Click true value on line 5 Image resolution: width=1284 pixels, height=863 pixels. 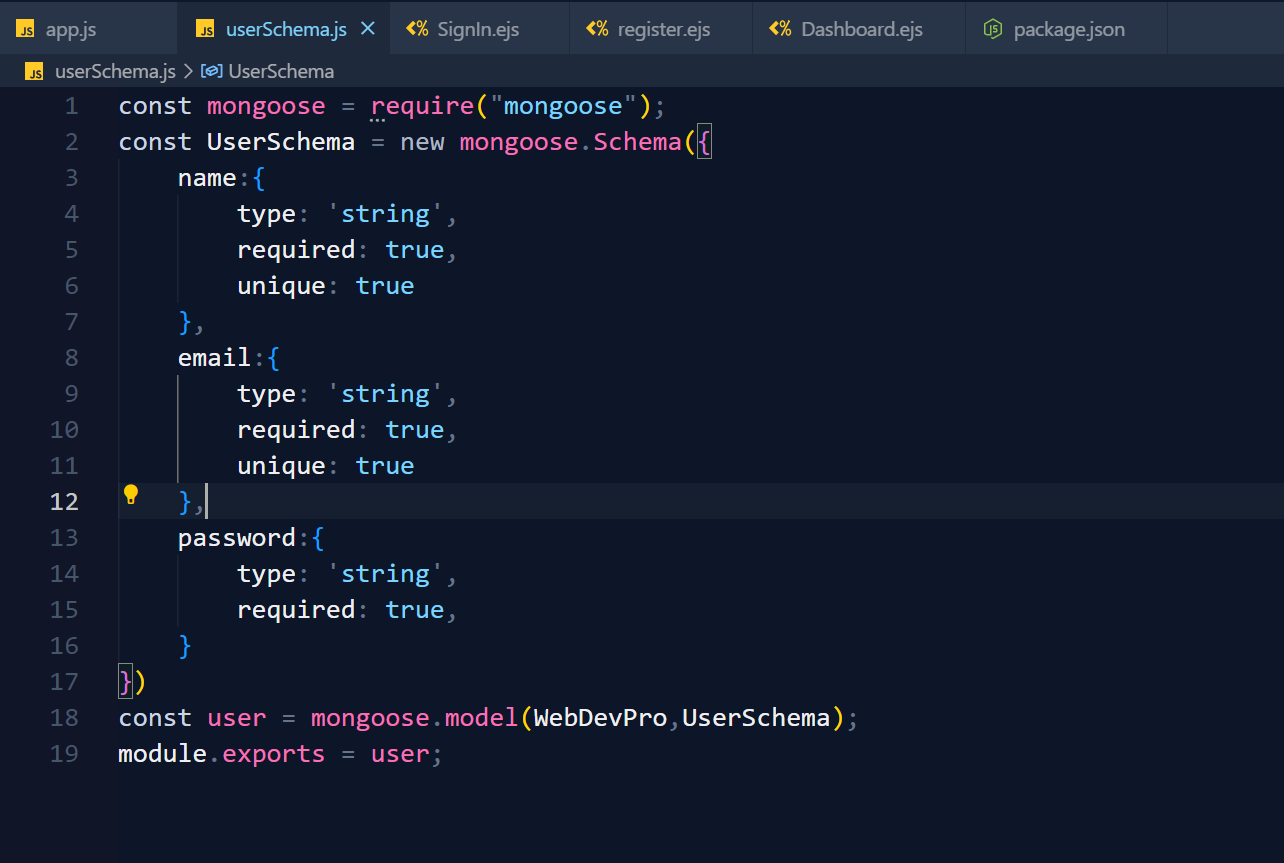[415, 250]
